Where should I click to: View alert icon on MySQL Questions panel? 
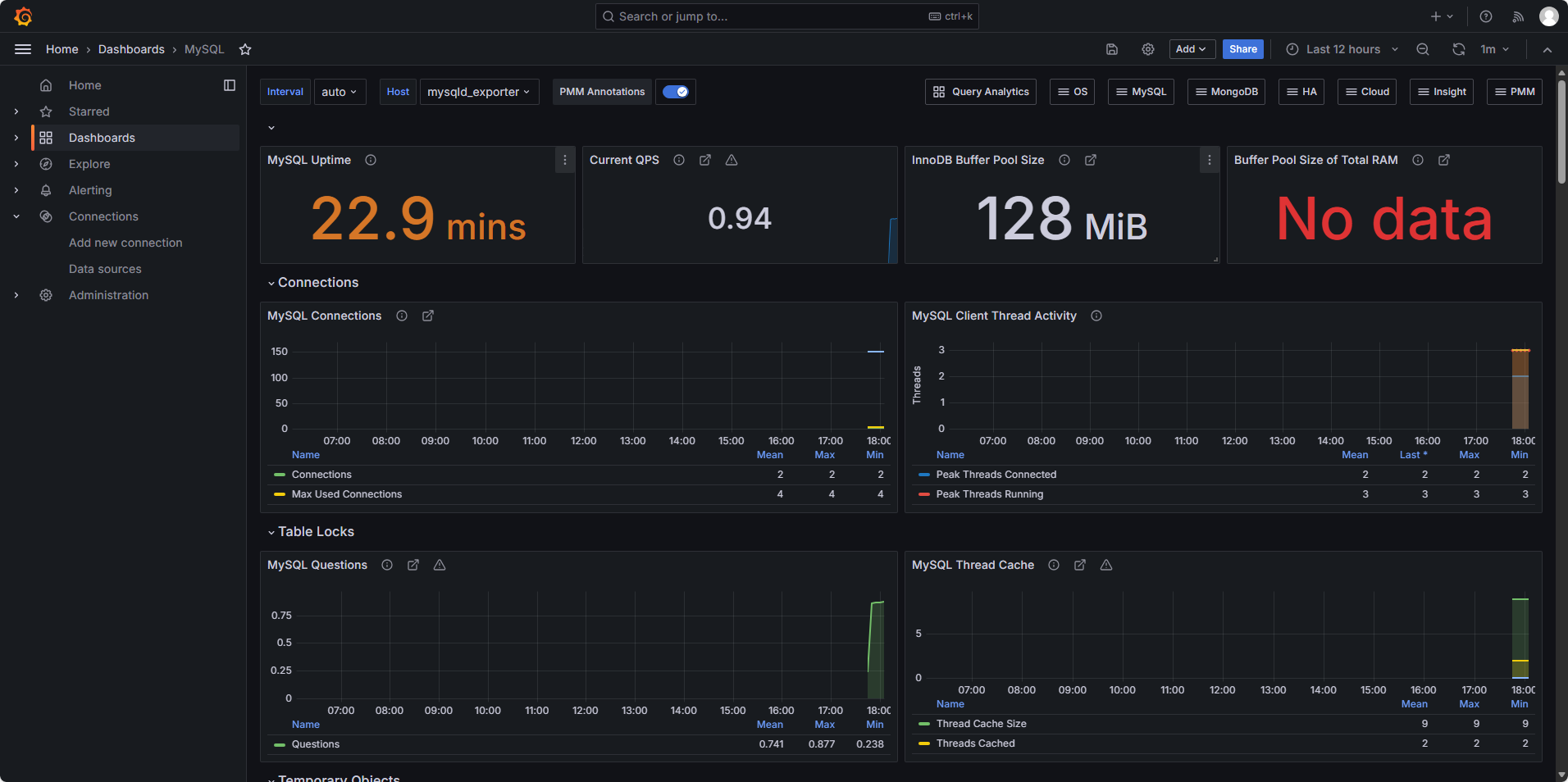pyautogui.click(x=440, y=565)
